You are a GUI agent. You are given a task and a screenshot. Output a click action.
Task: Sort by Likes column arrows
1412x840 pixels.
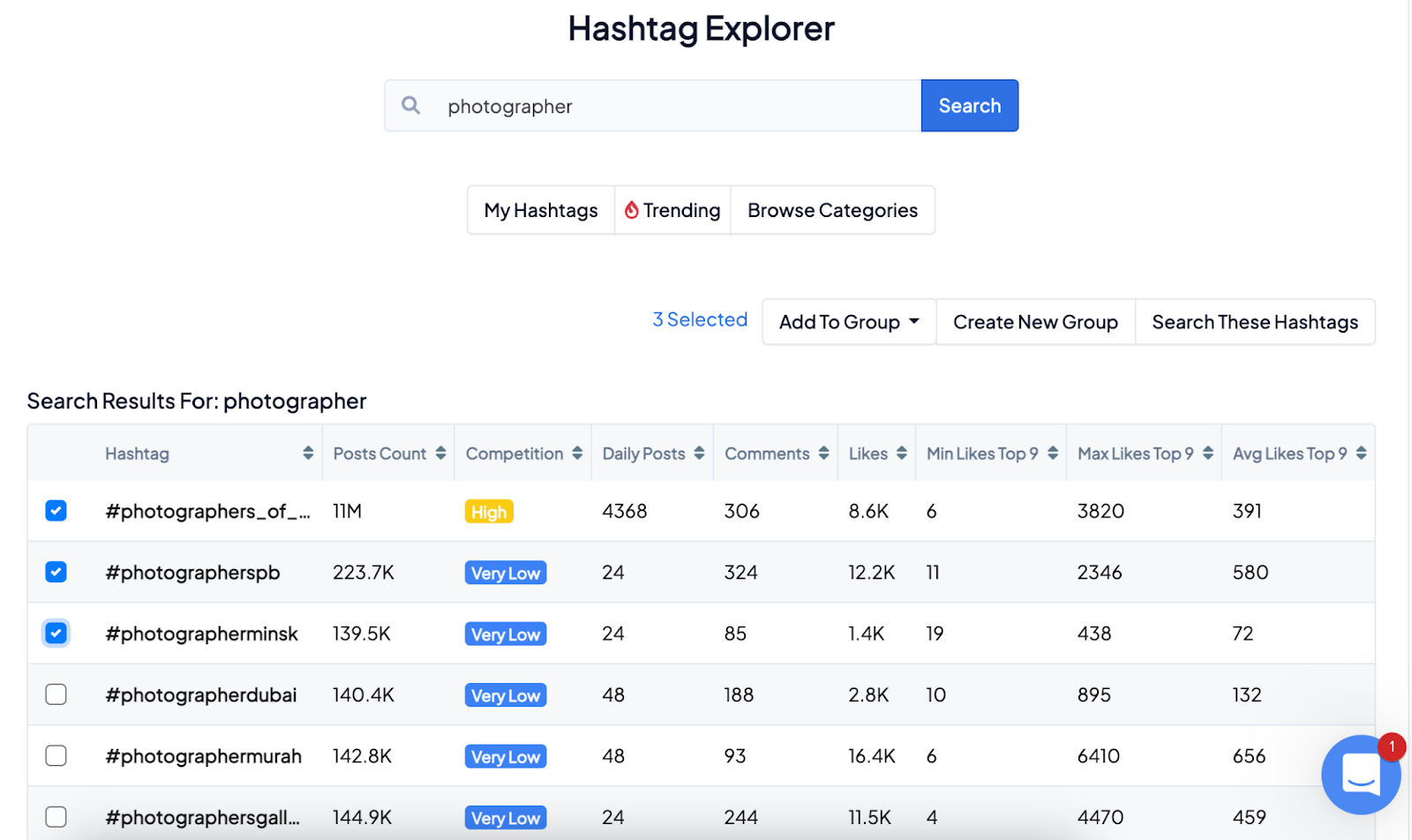pos(901,454)
